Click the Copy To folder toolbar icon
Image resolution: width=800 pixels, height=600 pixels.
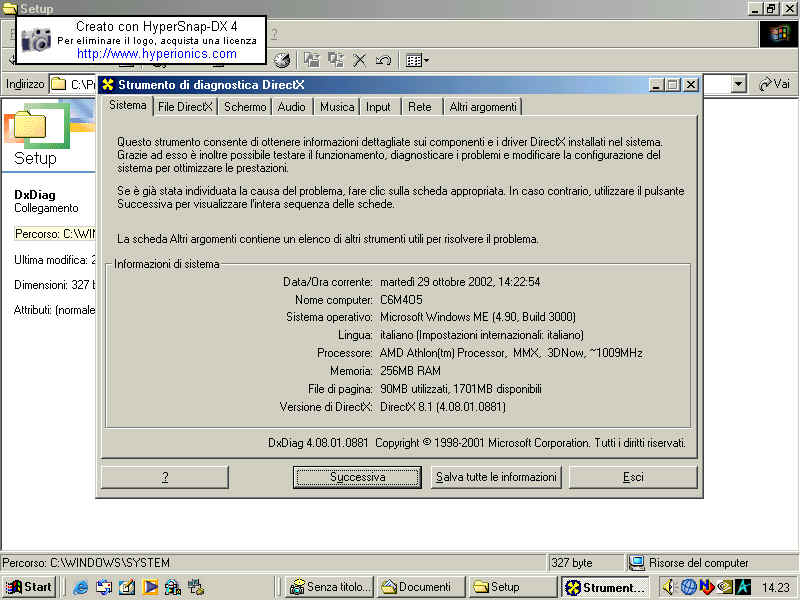pos(335,60)
